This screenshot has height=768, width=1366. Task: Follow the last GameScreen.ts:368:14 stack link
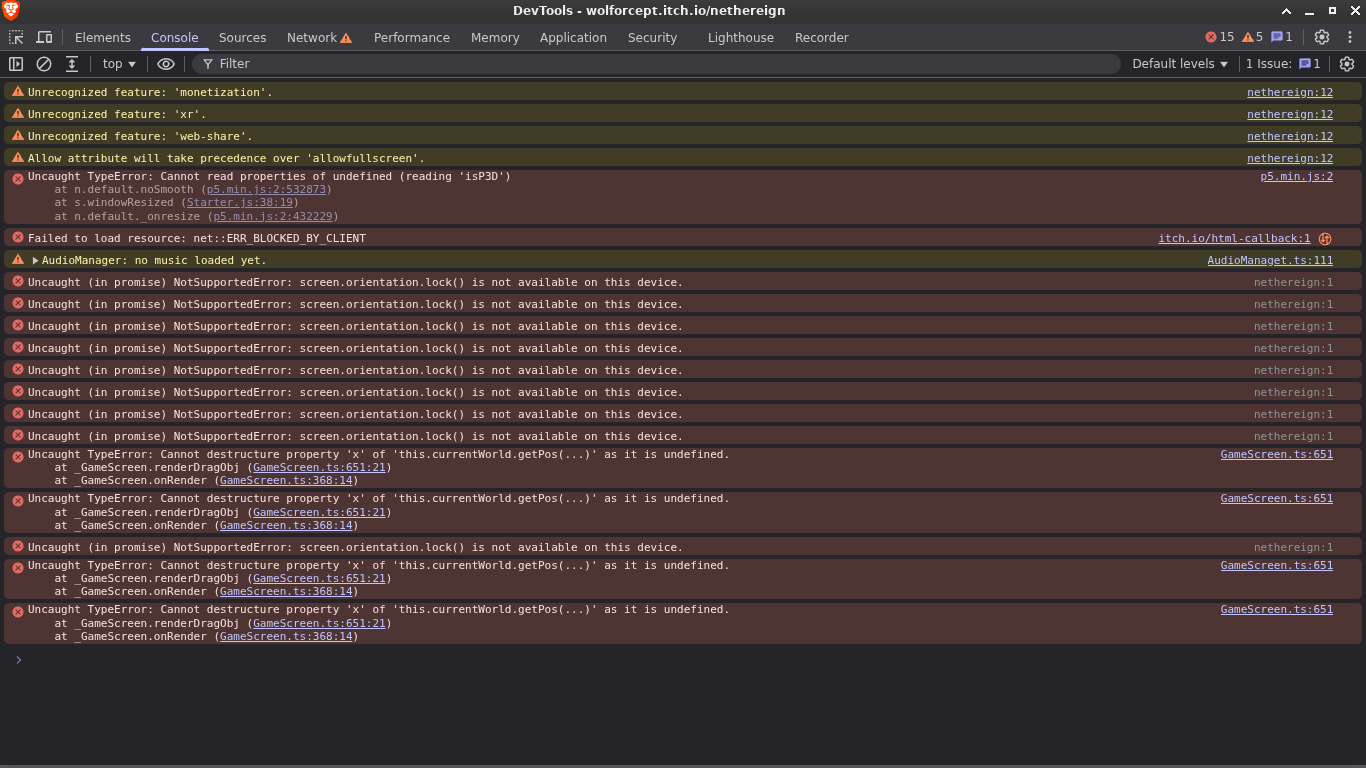(286, 636)
